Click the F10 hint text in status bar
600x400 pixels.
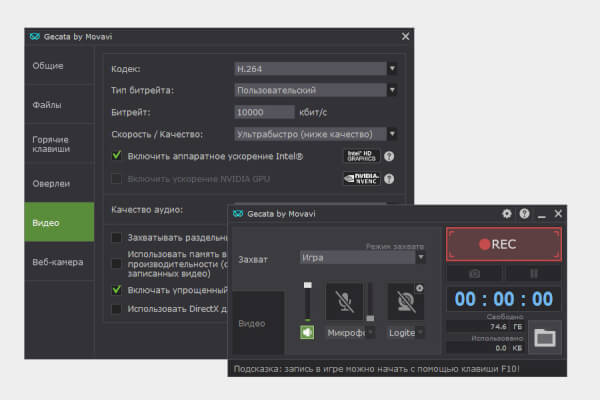pos(377,369)
